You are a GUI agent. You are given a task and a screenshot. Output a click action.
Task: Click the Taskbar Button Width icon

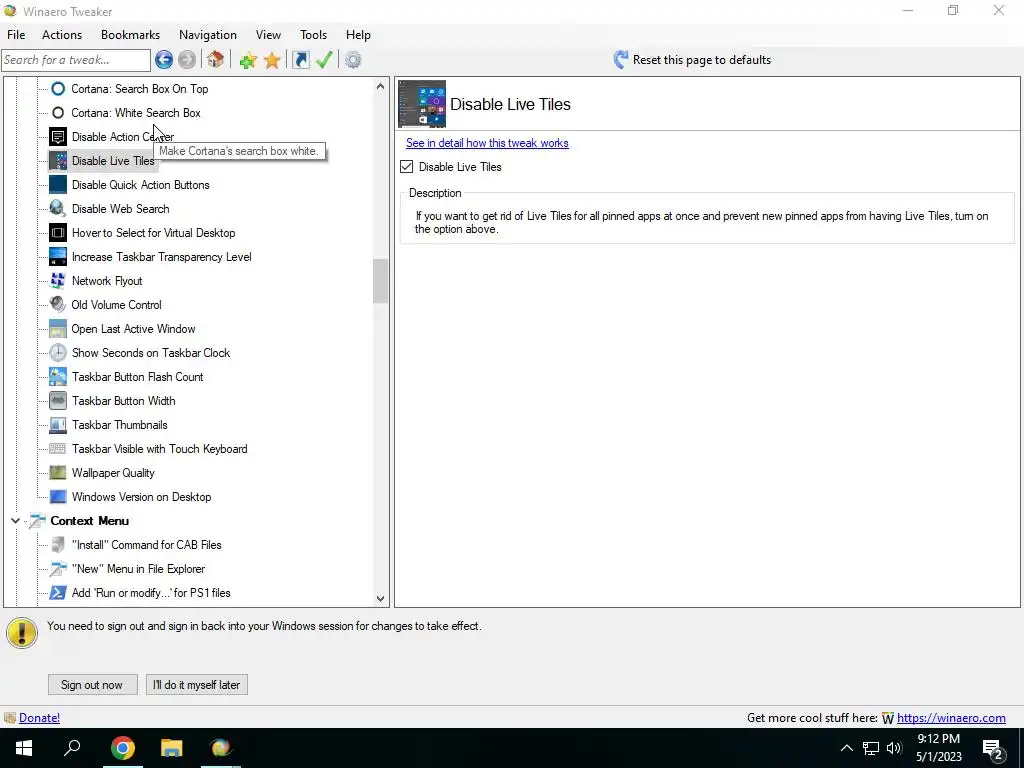pos(58,401)
